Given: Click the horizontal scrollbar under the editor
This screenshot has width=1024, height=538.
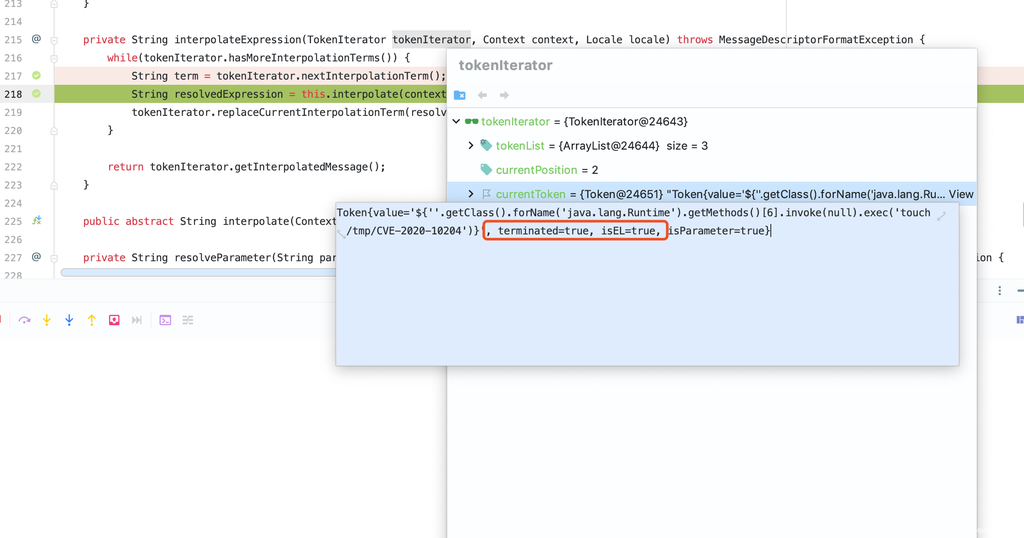Looking at the screenshot, I should pos(200,272).
